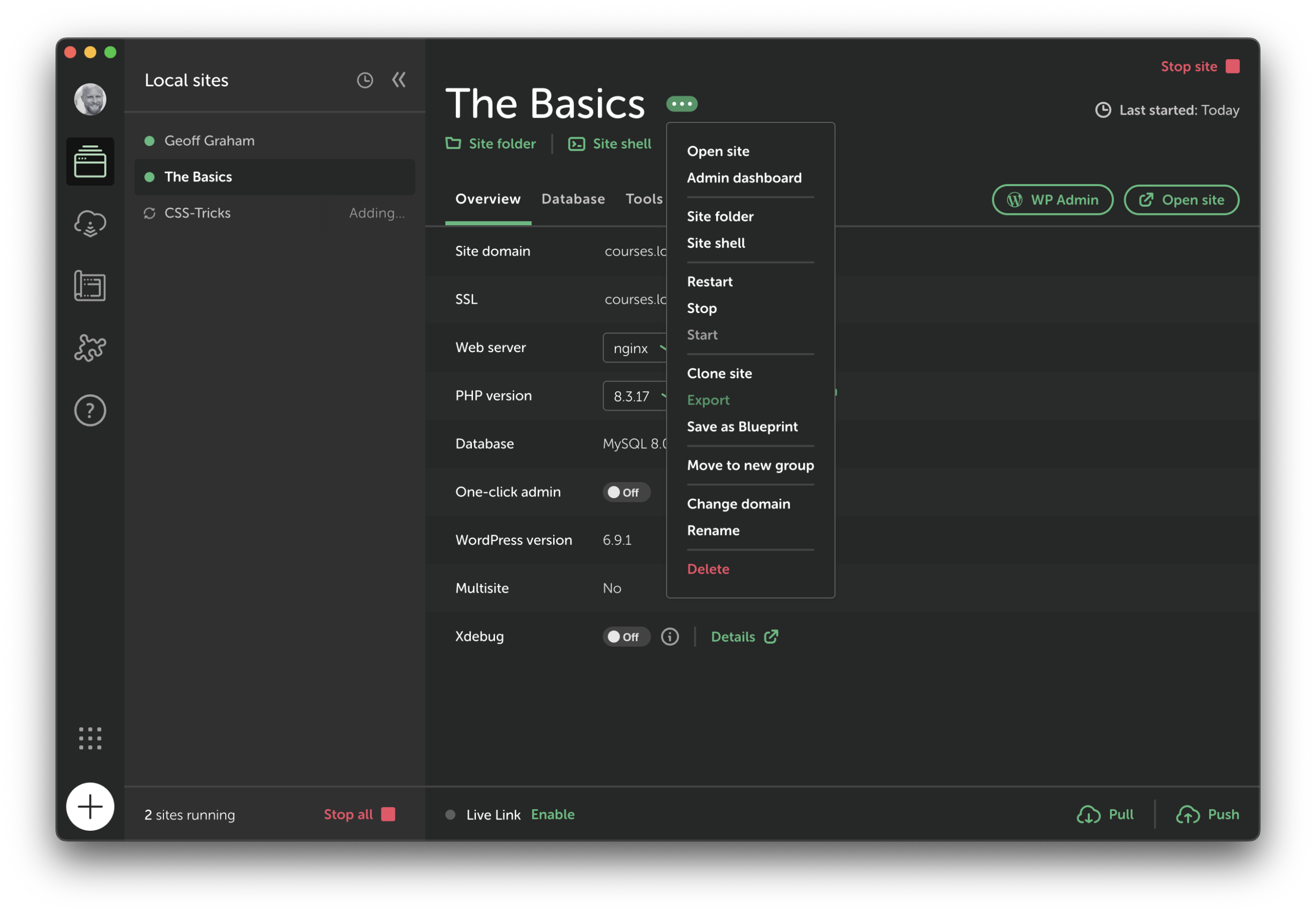The width and height of the screenshot is (1316, 915).
Task: Switch to the Database tab
Action: [573, 199]
